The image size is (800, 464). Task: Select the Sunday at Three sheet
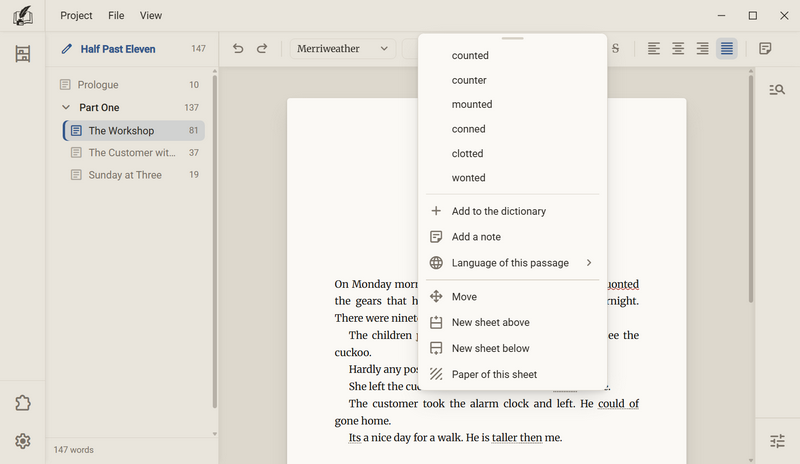pos(134,175)
